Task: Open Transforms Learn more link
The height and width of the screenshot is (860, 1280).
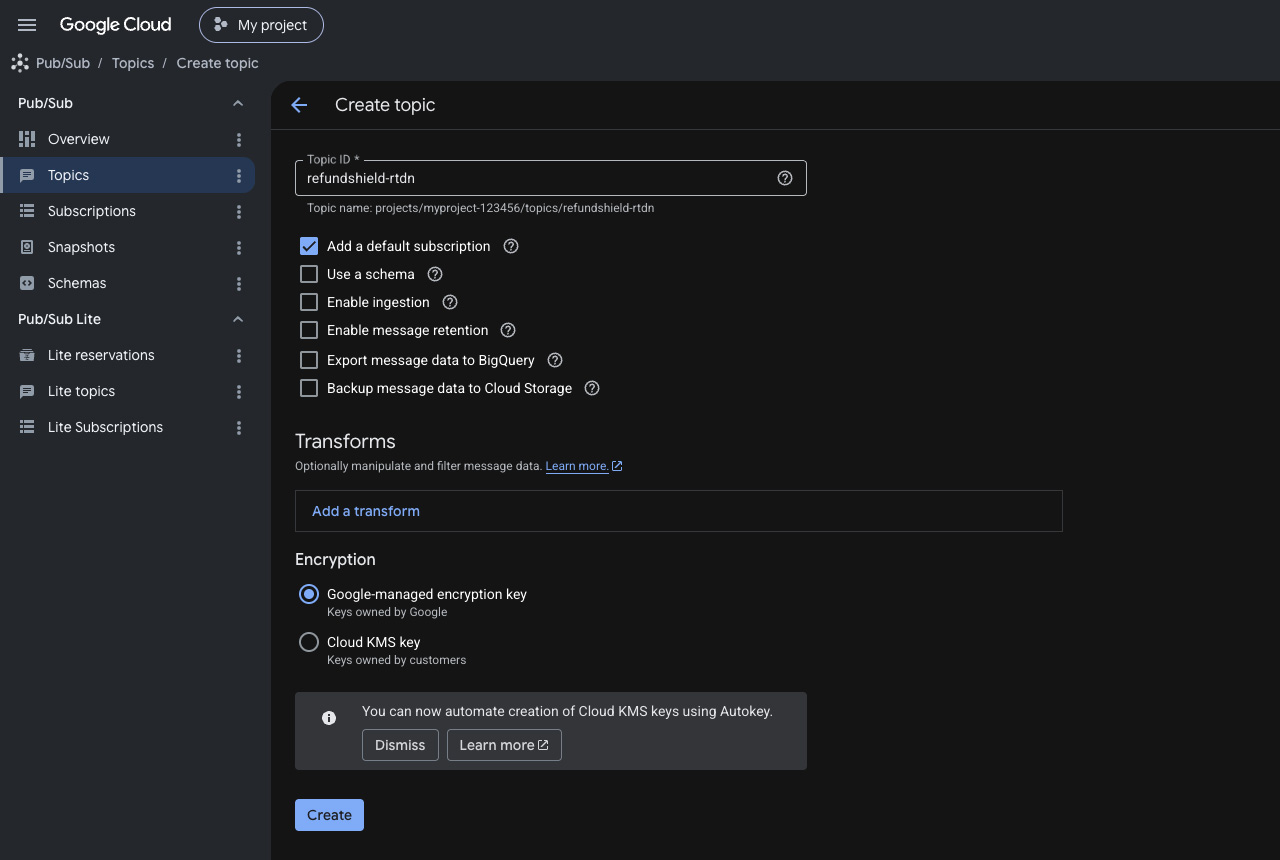Action: tap(584, 466)
